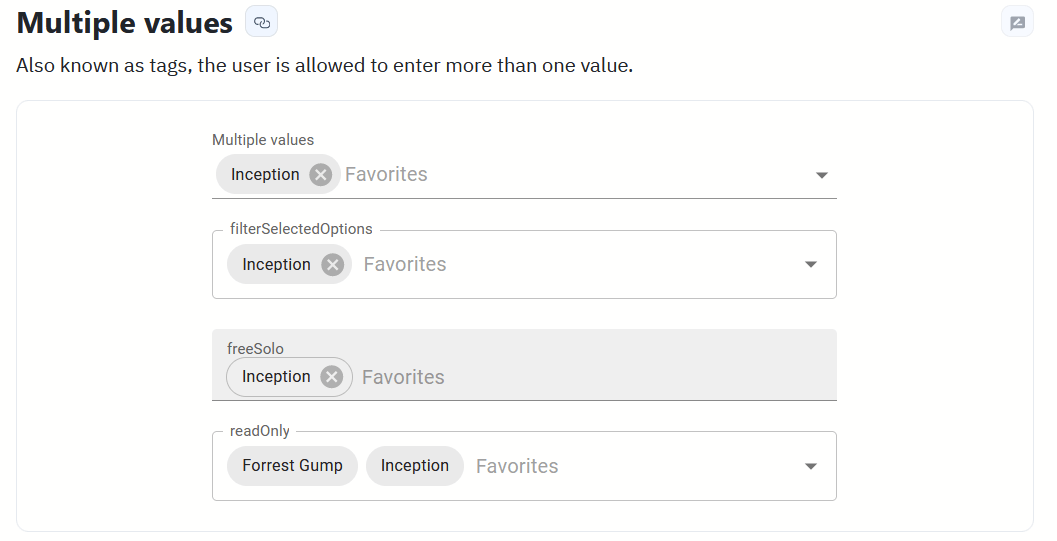Open the readOnly field dropdown arrow
This screenshot has width=1057, height=541.
[x=811, y=466]
